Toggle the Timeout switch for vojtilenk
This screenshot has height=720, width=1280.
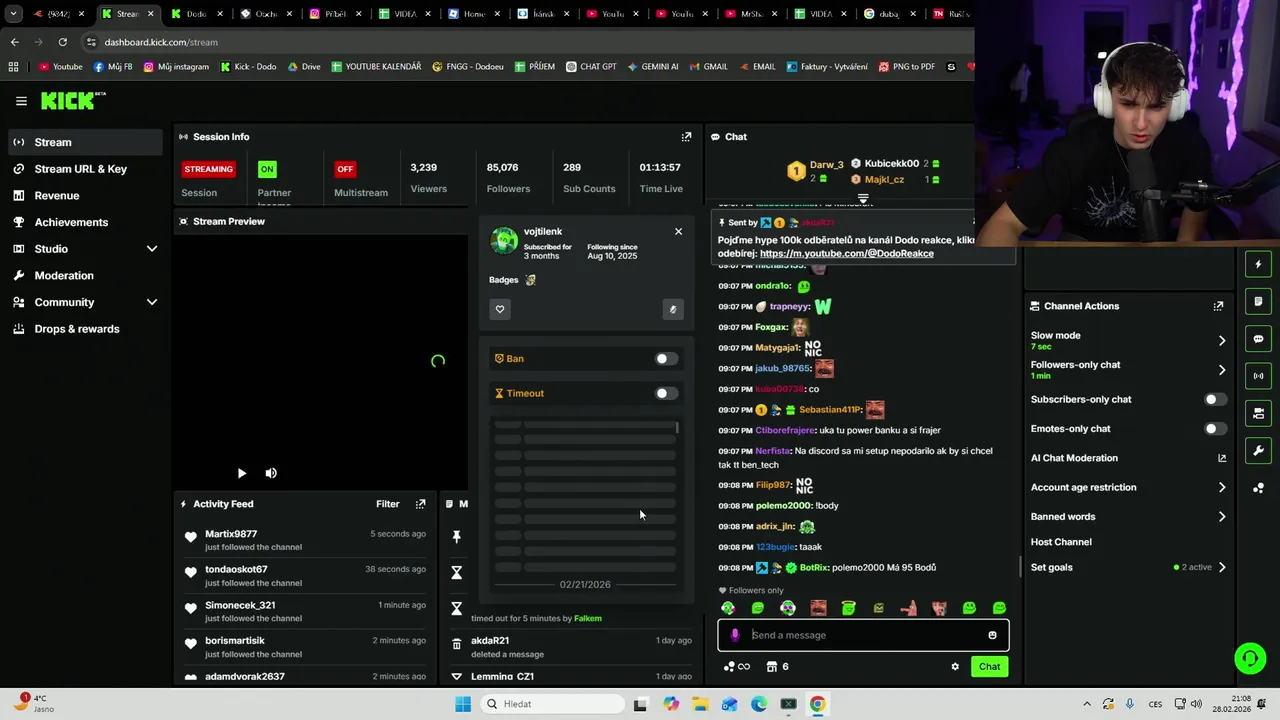(666, 394)
